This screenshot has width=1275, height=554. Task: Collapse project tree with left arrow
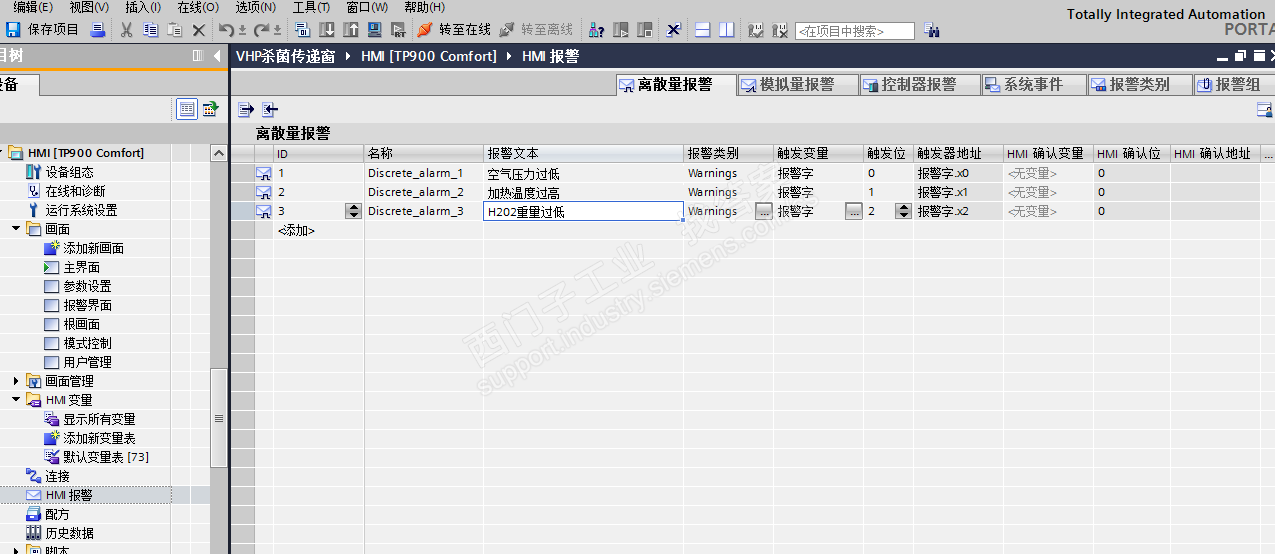click(217, 56)
